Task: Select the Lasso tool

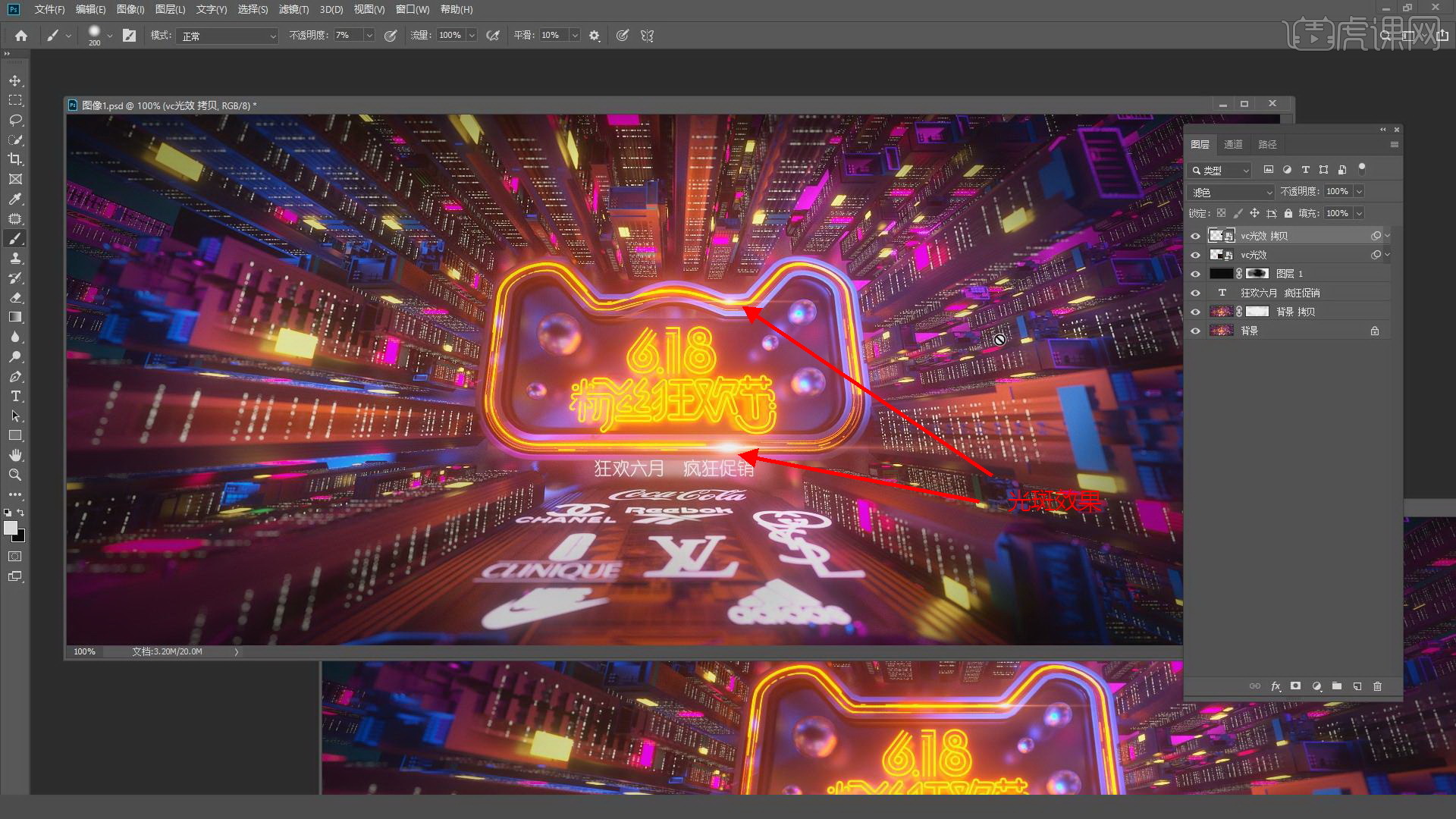Action: (15, 120)
